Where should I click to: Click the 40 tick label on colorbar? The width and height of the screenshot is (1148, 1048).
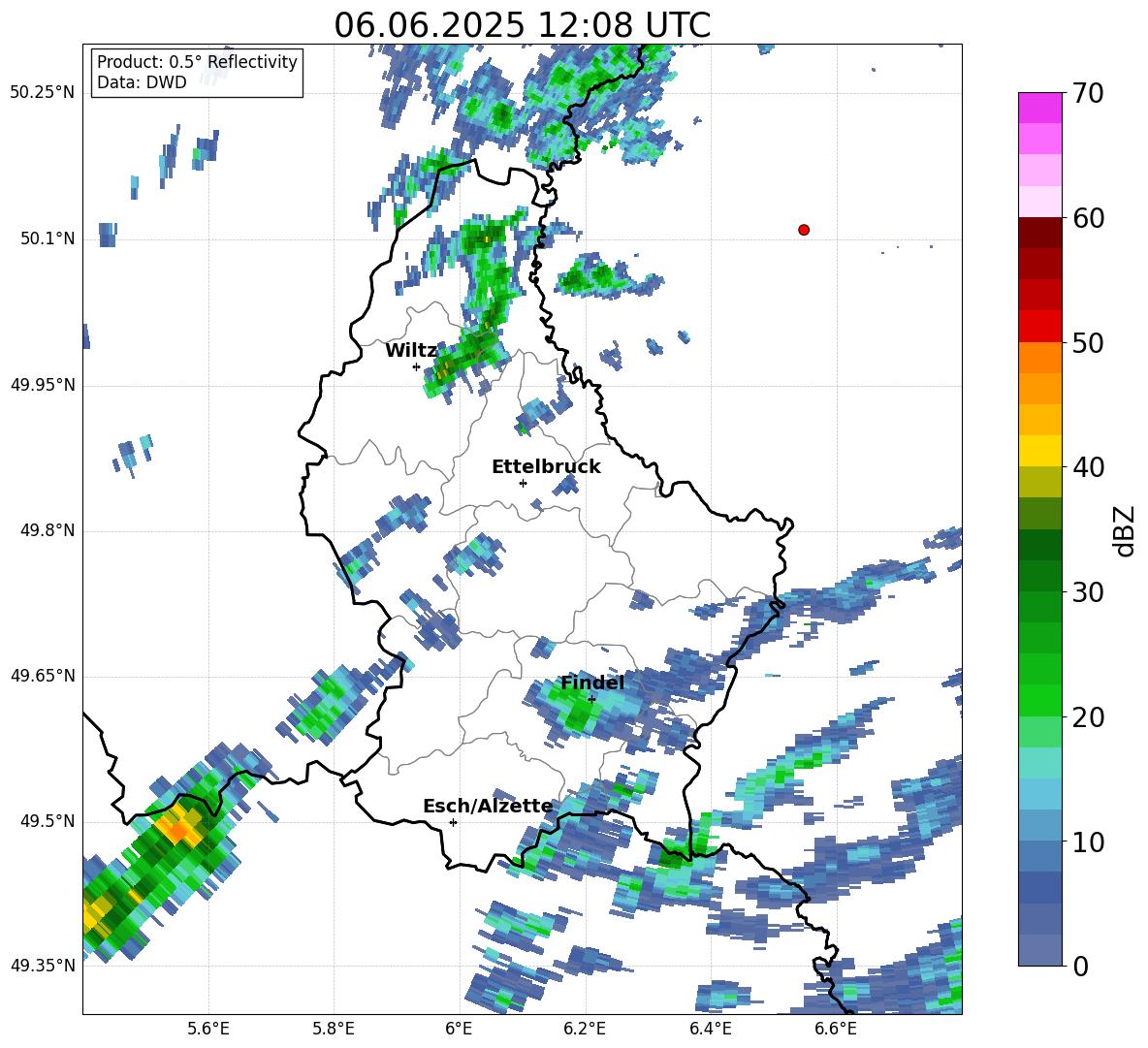click(x=1088, y=467)
